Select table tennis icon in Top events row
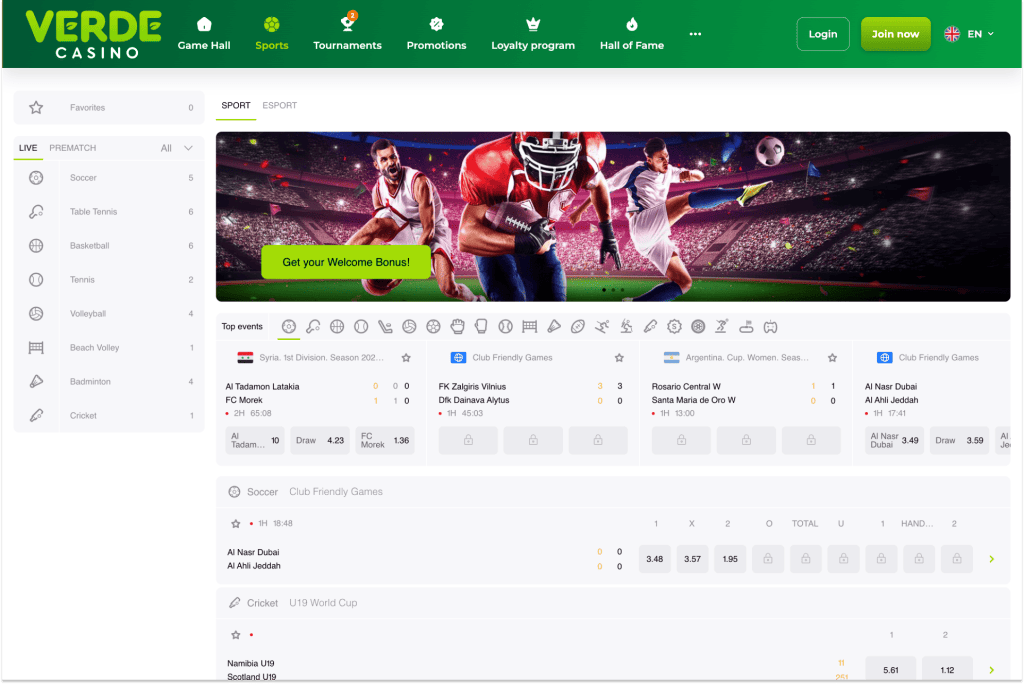 click(x=313, y=327)
